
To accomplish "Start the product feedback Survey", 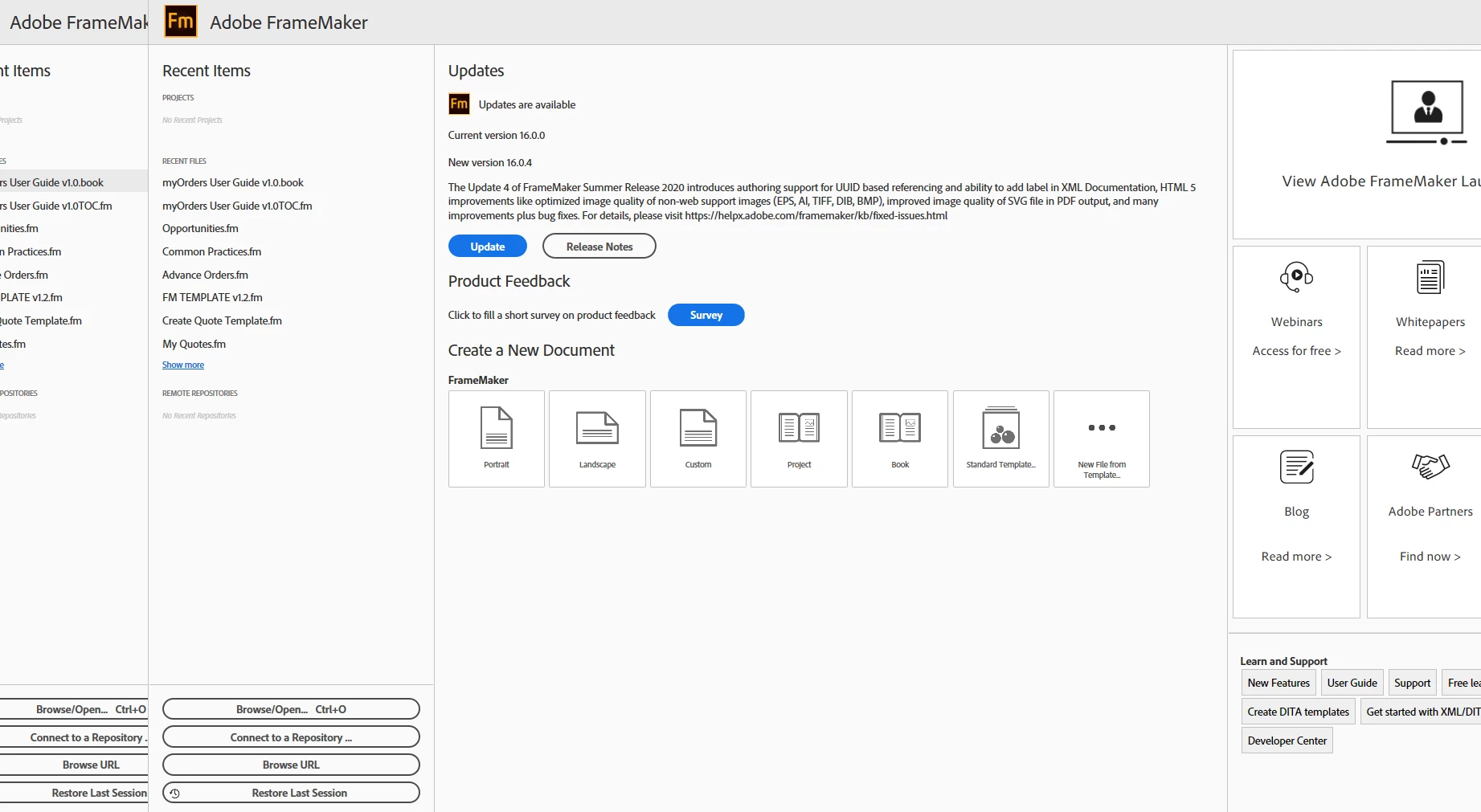I will (x=706, y=315).
